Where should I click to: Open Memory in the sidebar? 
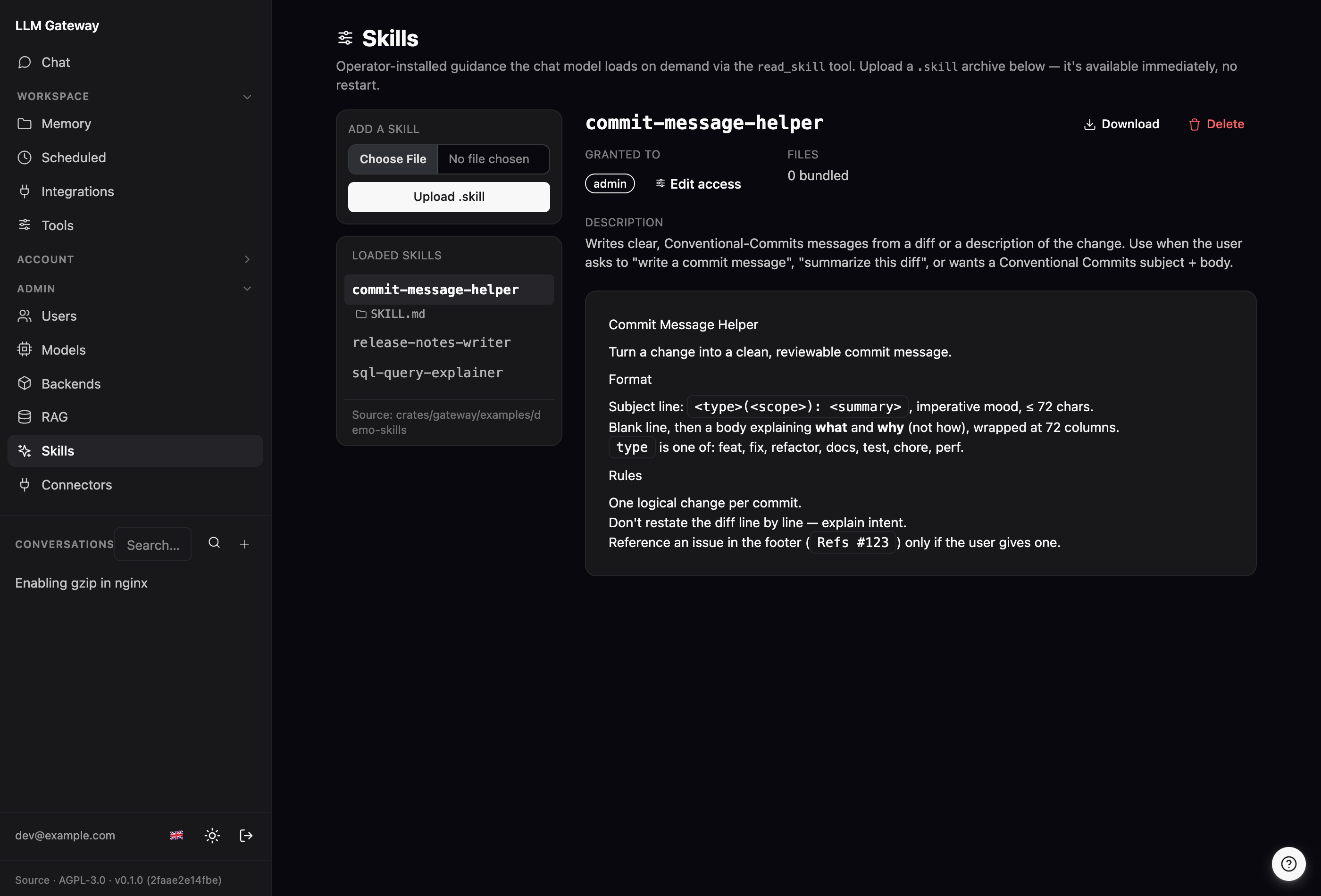(x=135, y=124)
